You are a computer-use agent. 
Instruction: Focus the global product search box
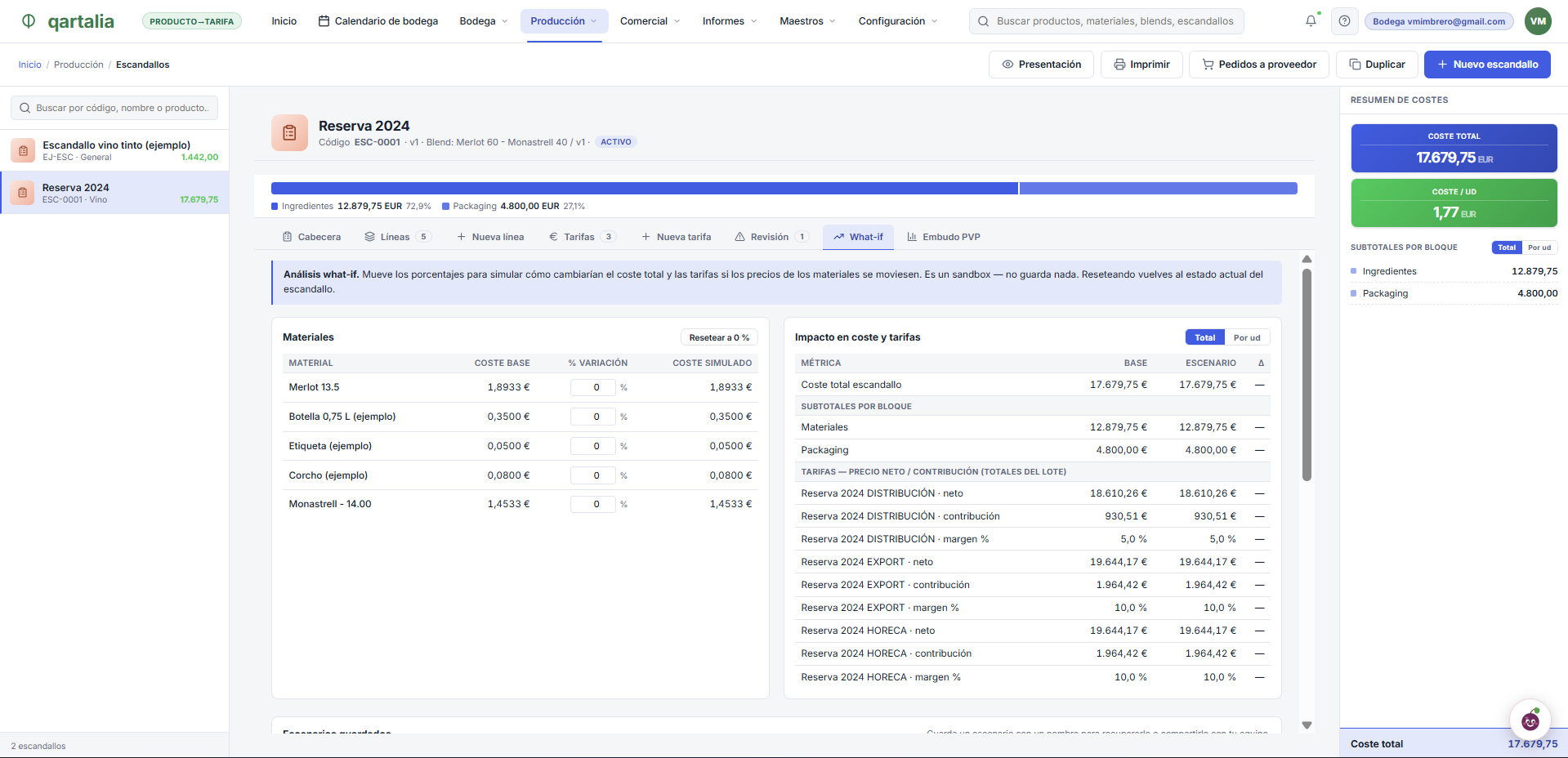[1106, 21]
